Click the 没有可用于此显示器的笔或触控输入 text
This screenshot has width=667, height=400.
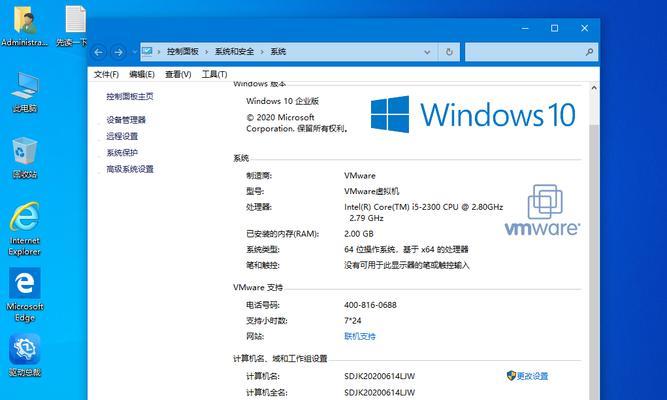(407, 265)
